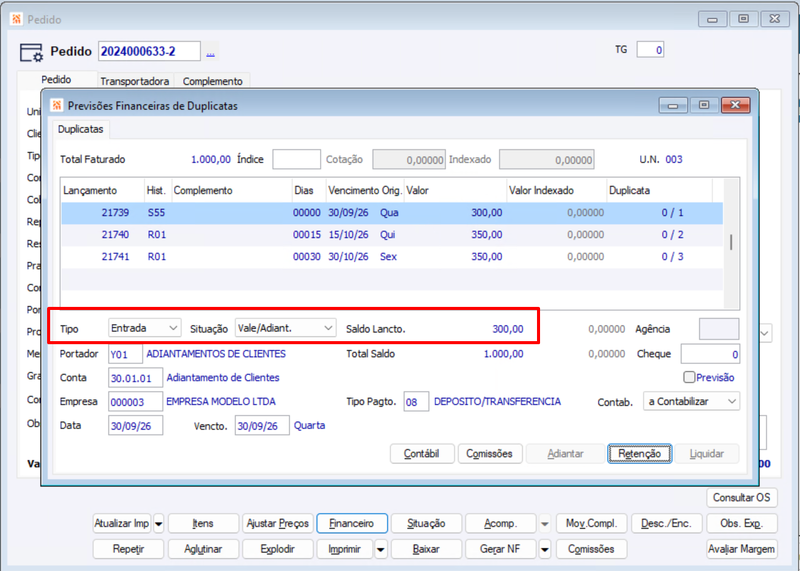This screenshot has height=571, width=800.
Task: Click the TG input field
Action: pyautogui.click(x=650, y=50)
